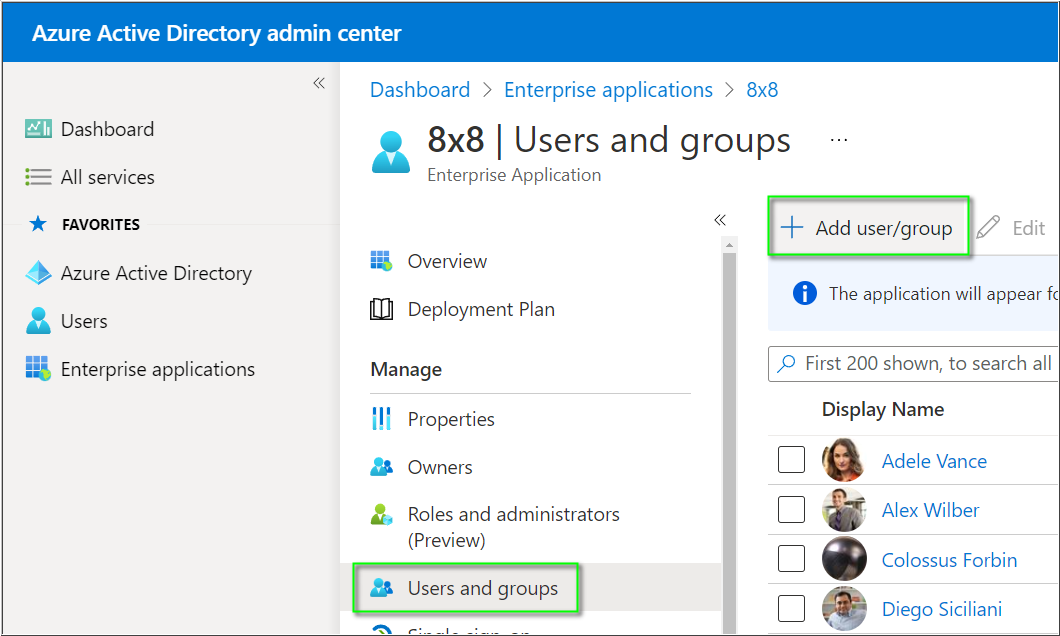Open the Owners page

(x=440, y=467)
